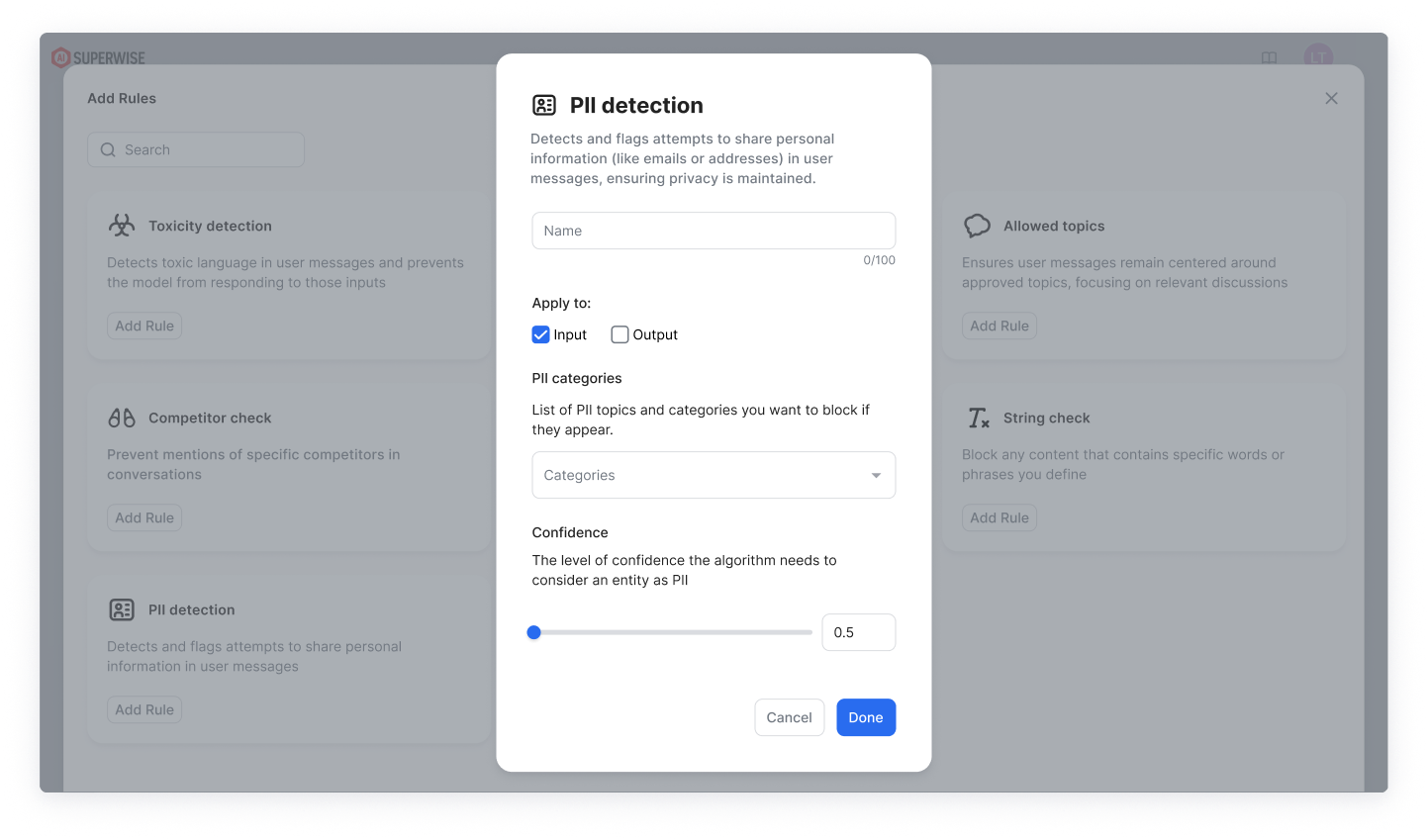Click the search magnifier icon
This screenshot has width=1428, height=840.
click(x=108, y=149)
